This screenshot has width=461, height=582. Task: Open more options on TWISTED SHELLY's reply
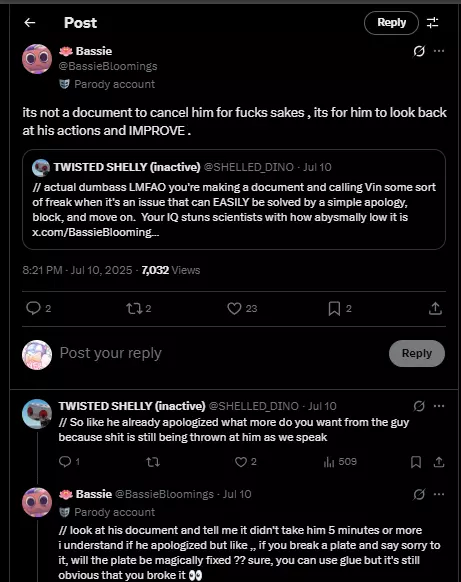click(x=439, y=406)
